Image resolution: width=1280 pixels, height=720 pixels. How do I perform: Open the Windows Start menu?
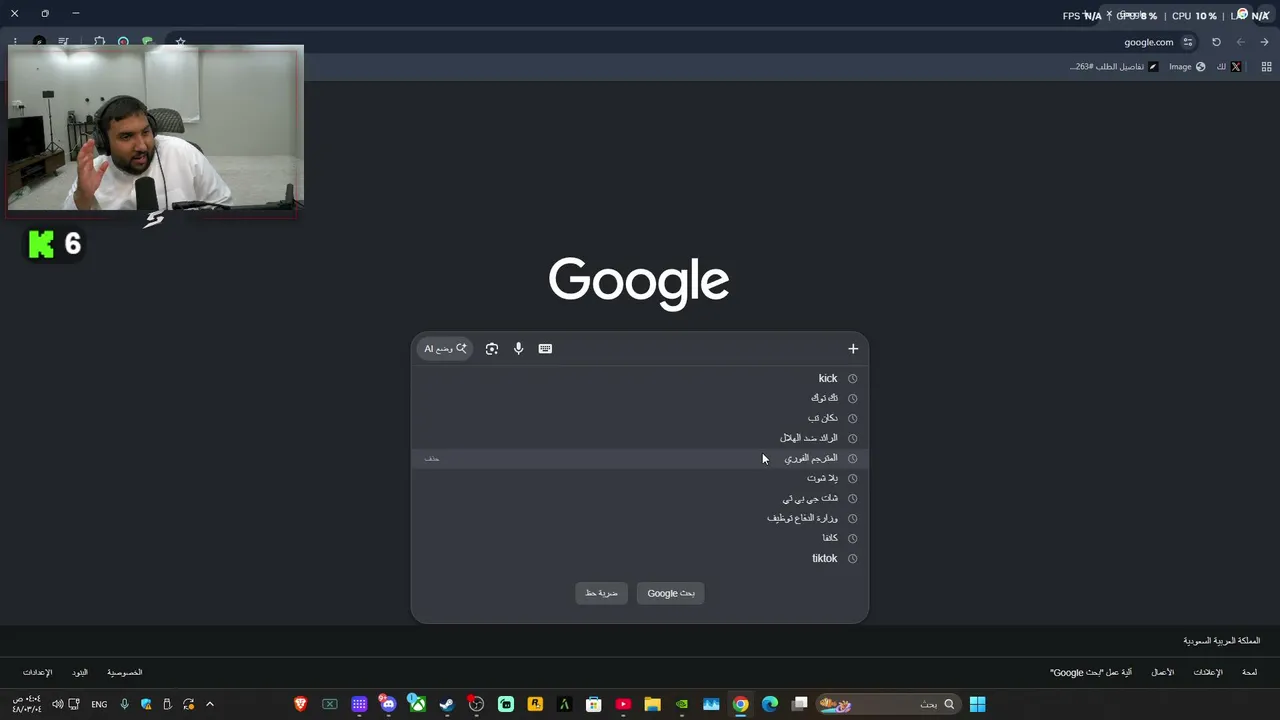click(977, 704)
